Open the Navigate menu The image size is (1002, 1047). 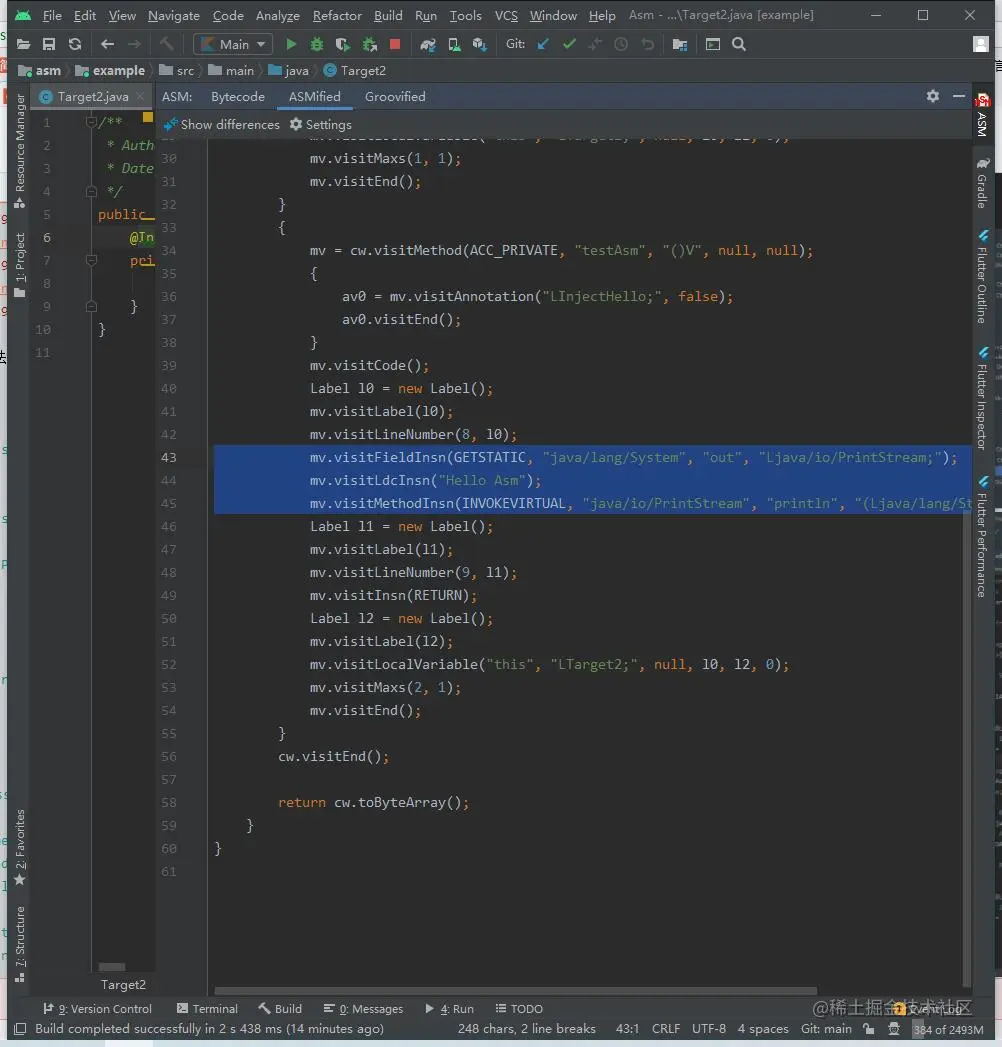174,15
